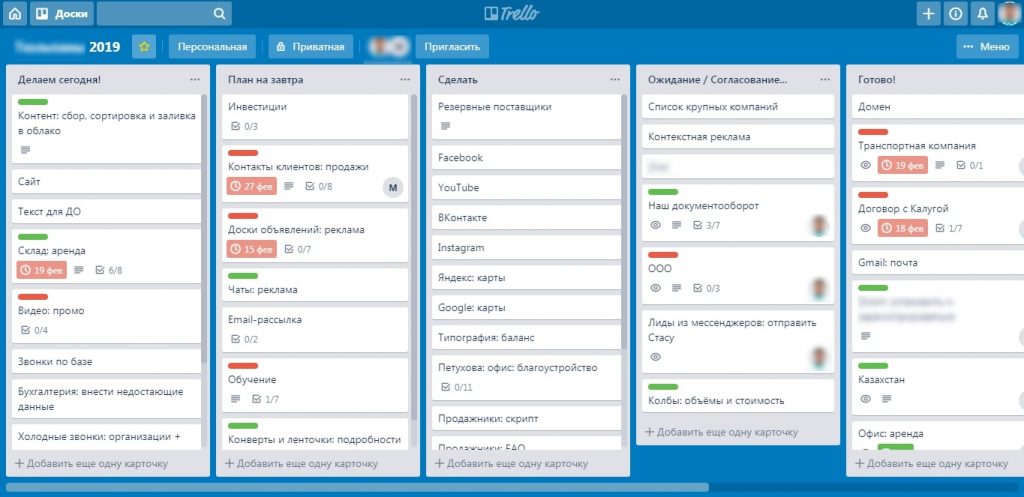1024x497 pixels.
Task: Open the Типография: баланс card
Action: 526,338
